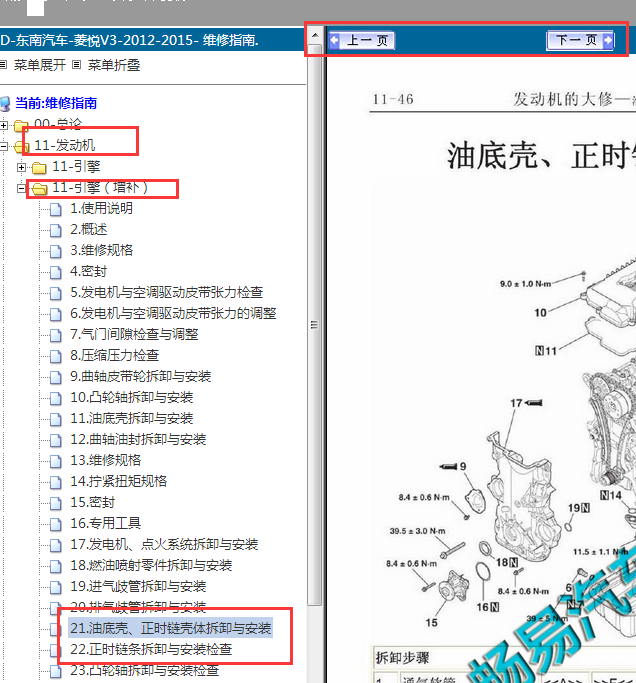
Task: Open 4.密封 page
Action: pyautogui.click(x=88, y=271)
